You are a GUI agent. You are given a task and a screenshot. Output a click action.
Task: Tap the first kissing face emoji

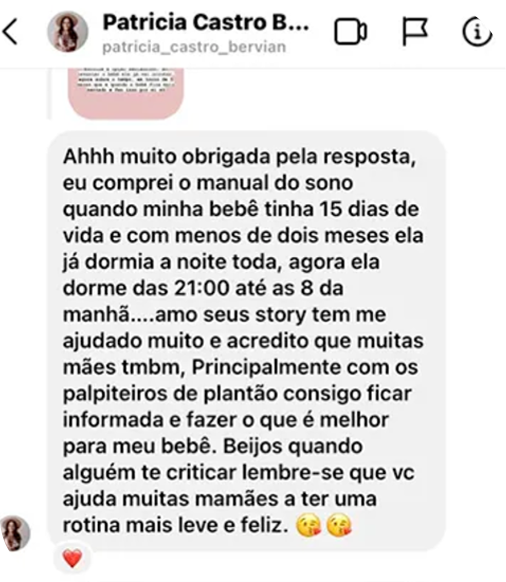[x=308, y=526]
